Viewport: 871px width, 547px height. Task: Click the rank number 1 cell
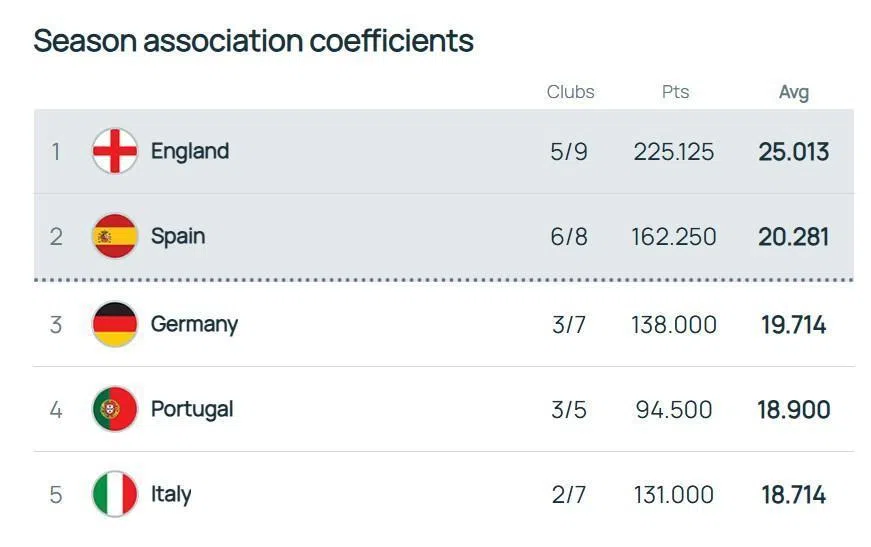56,152
